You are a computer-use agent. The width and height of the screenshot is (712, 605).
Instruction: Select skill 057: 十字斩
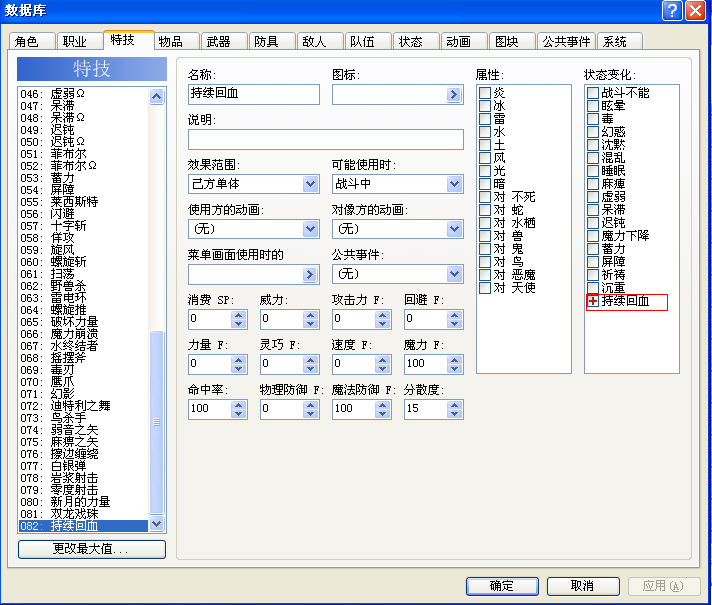coord(83,226)
